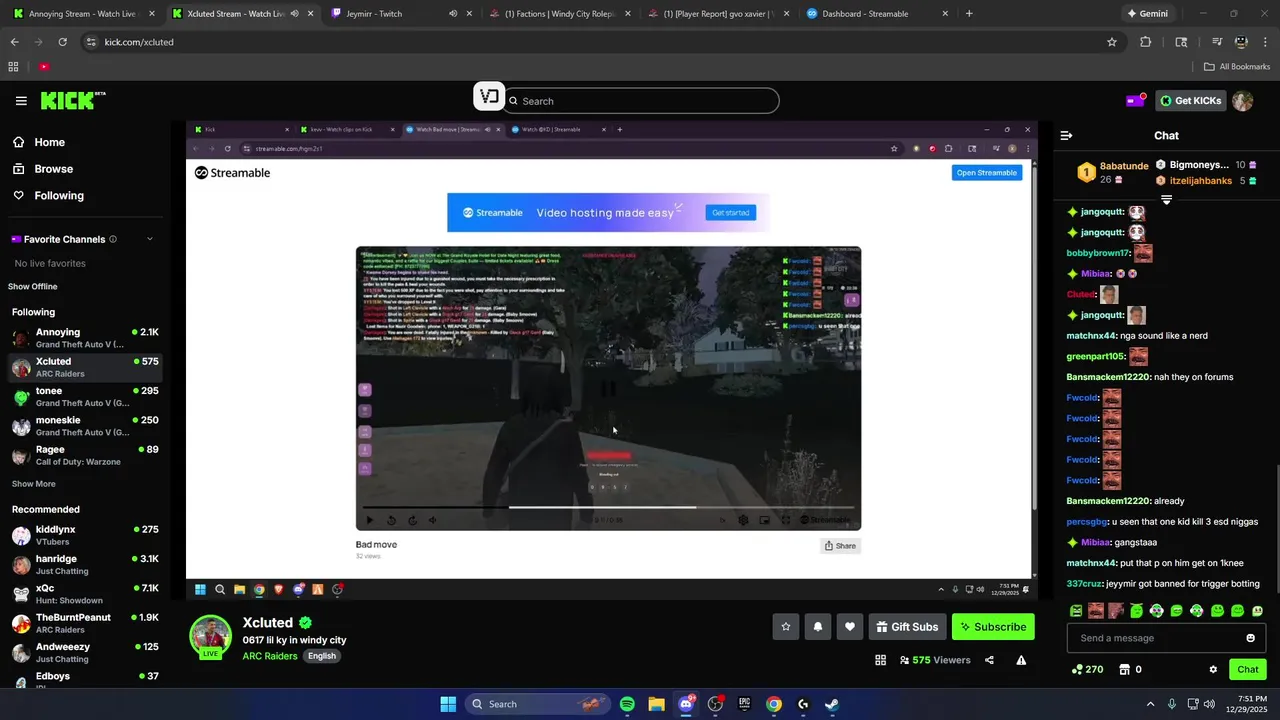
Task: Click the green Subscribe button
Action: tap(993, 627)
